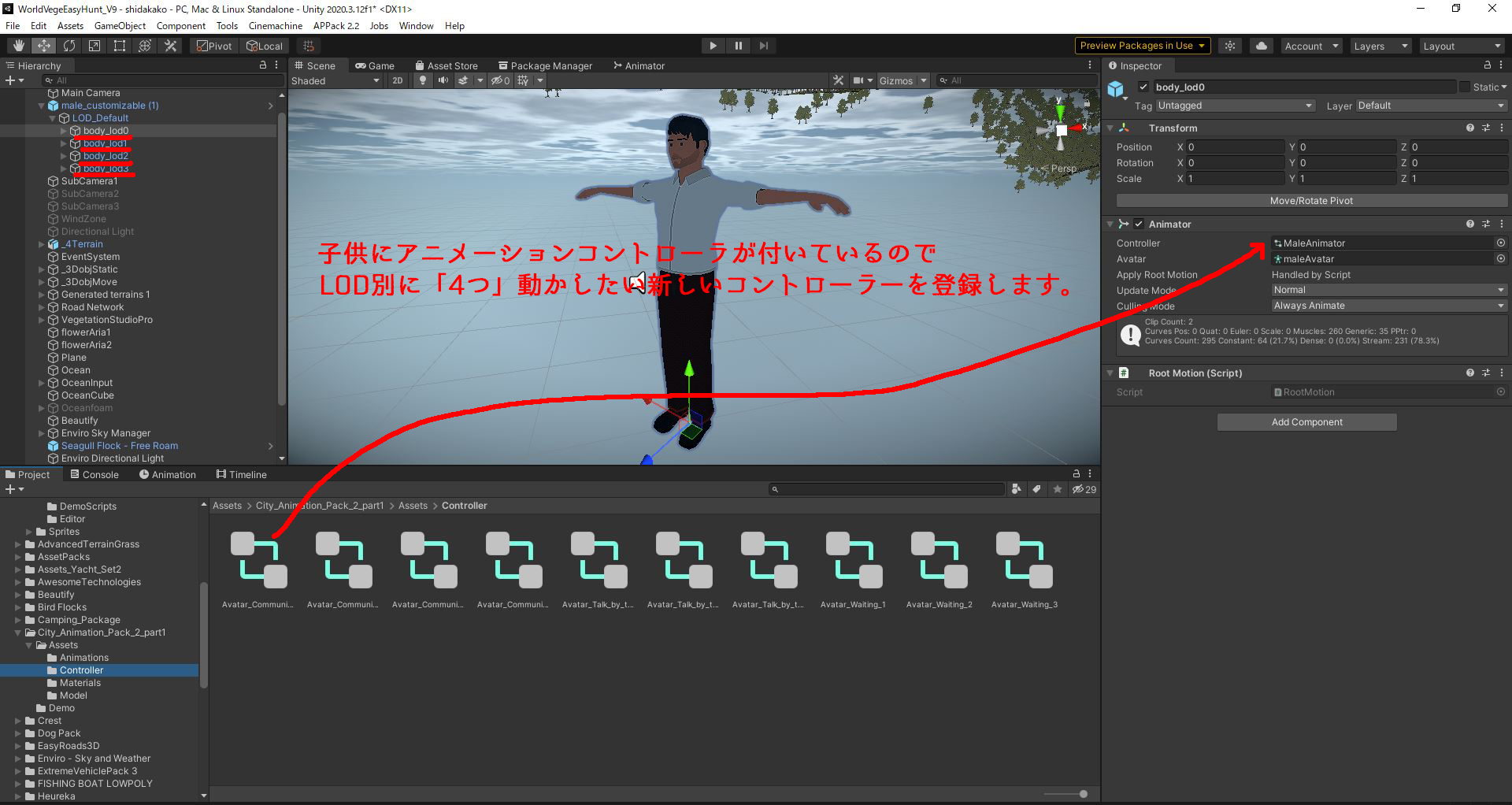Click the Animator component help icon
The height and width of the screenshot is (805, 1512).
point(1469,224)
